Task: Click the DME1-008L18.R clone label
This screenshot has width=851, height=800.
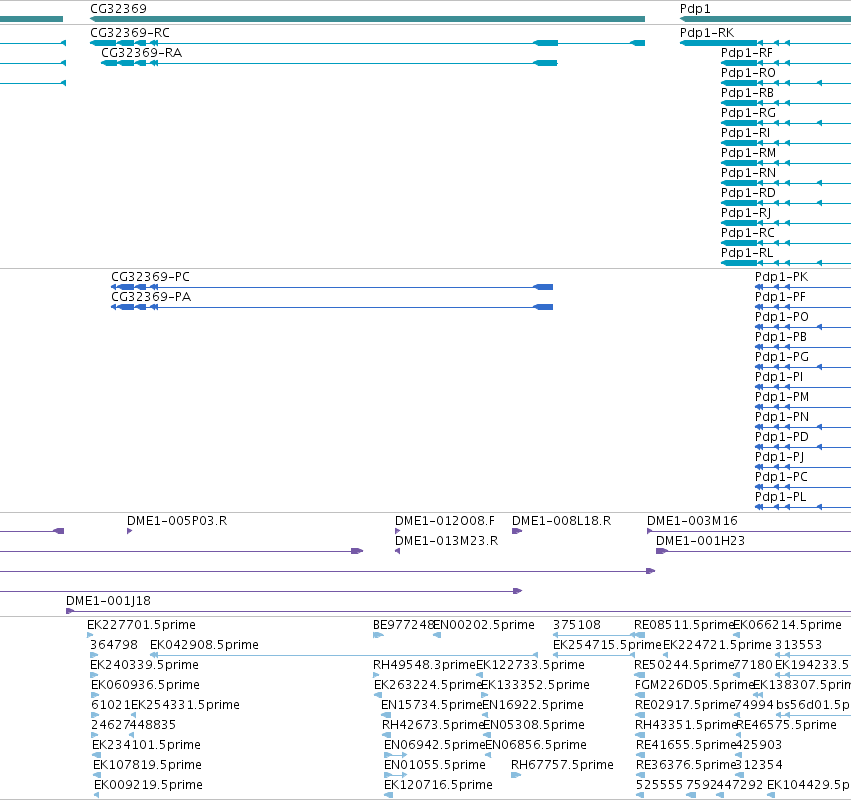Action: 562,521
